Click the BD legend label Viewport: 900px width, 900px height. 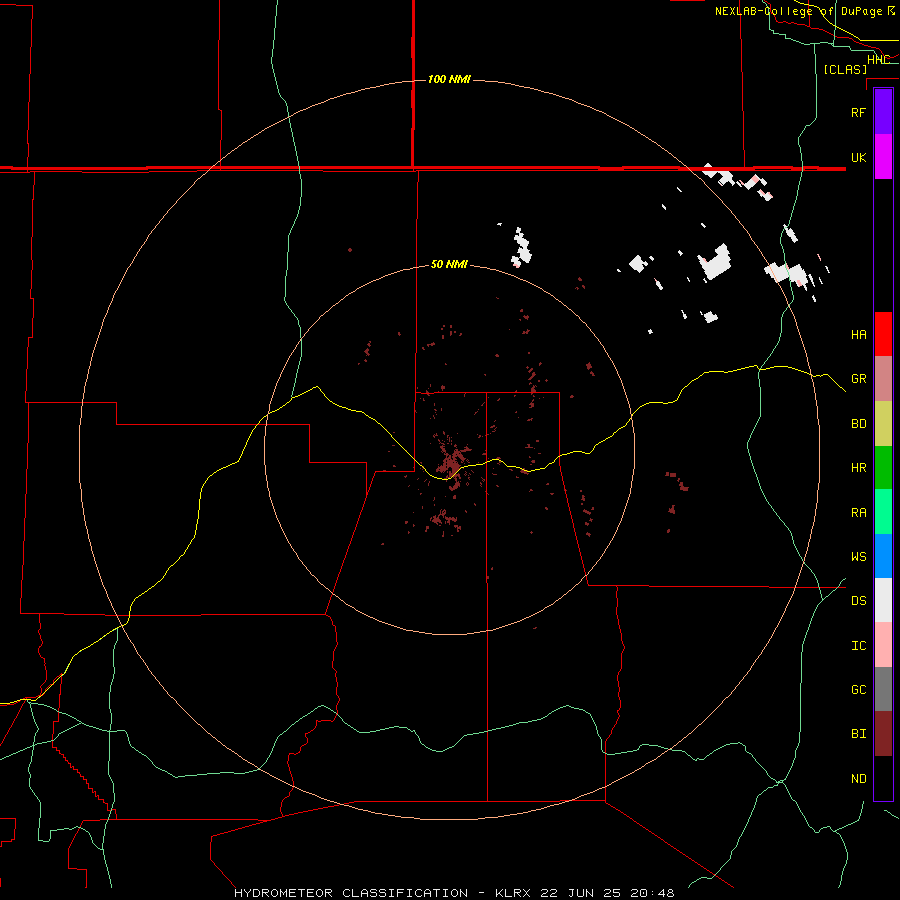pyautogui.click(x=858, y=424)
